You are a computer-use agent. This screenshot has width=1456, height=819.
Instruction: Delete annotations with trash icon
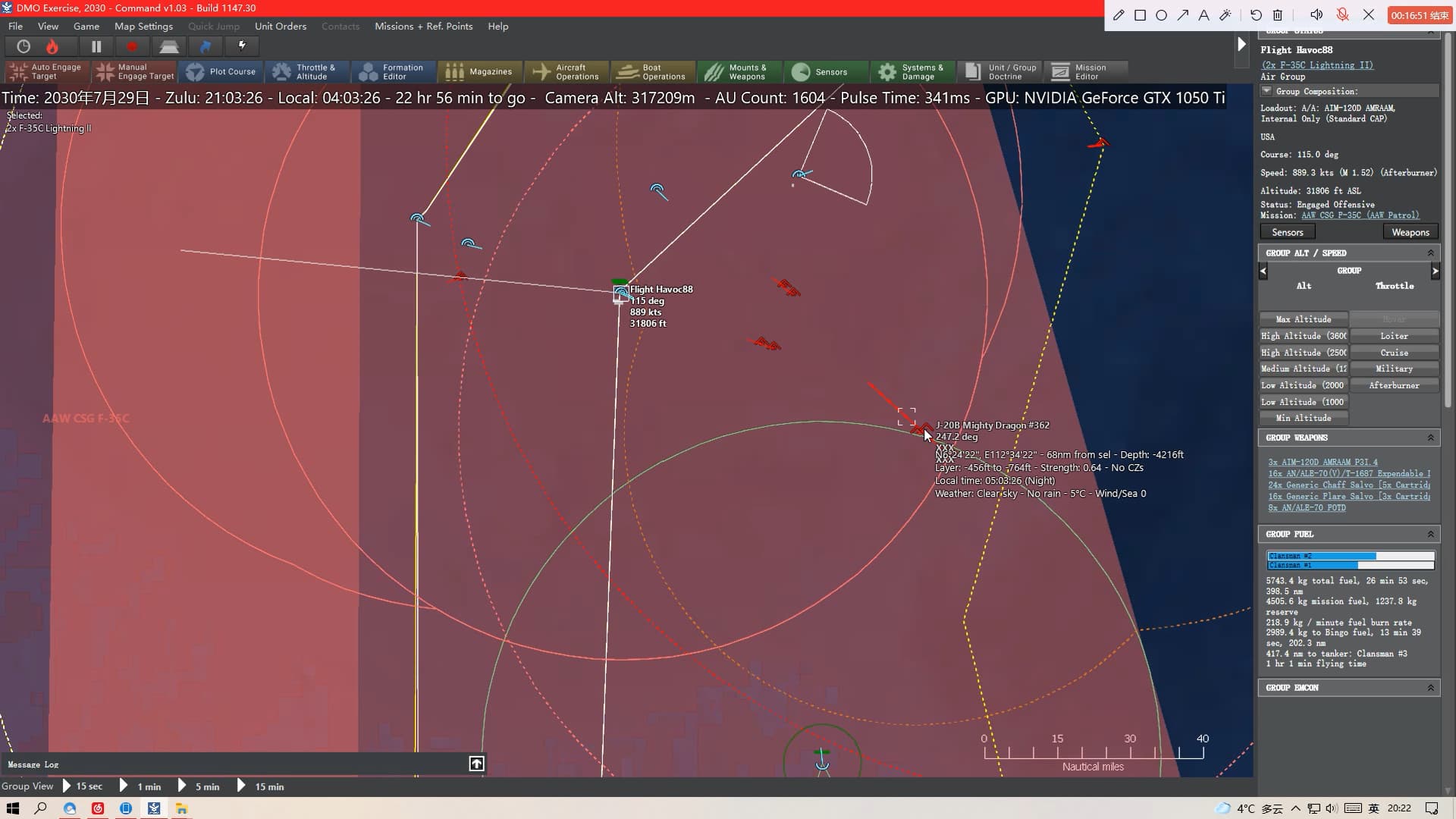1278,15
